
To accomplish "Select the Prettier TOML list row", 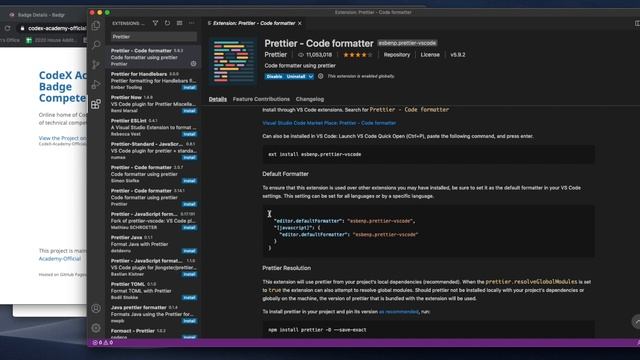I will coord(154,291).
